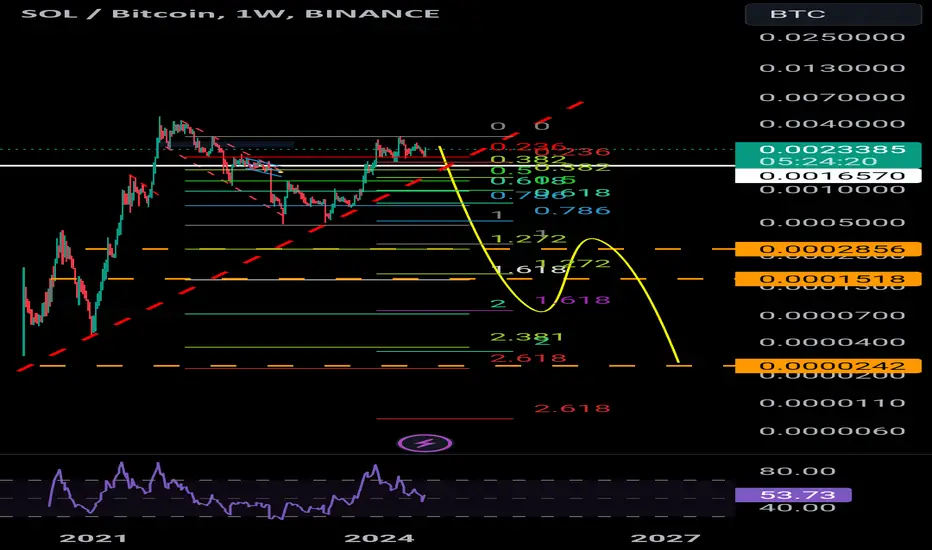This screenshot has width=932, height=550.
Task: Click the 0.0000700 price axis value
Action: point(832,315)
